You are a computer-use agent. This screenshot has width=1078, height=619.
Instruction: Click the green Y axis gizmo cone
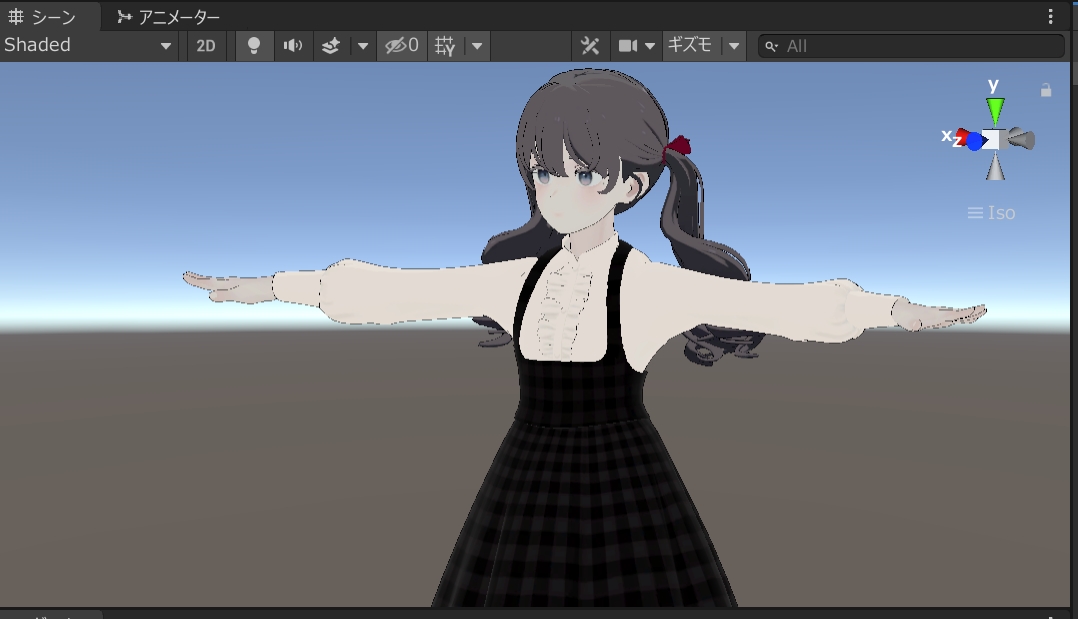click(994, 108)
